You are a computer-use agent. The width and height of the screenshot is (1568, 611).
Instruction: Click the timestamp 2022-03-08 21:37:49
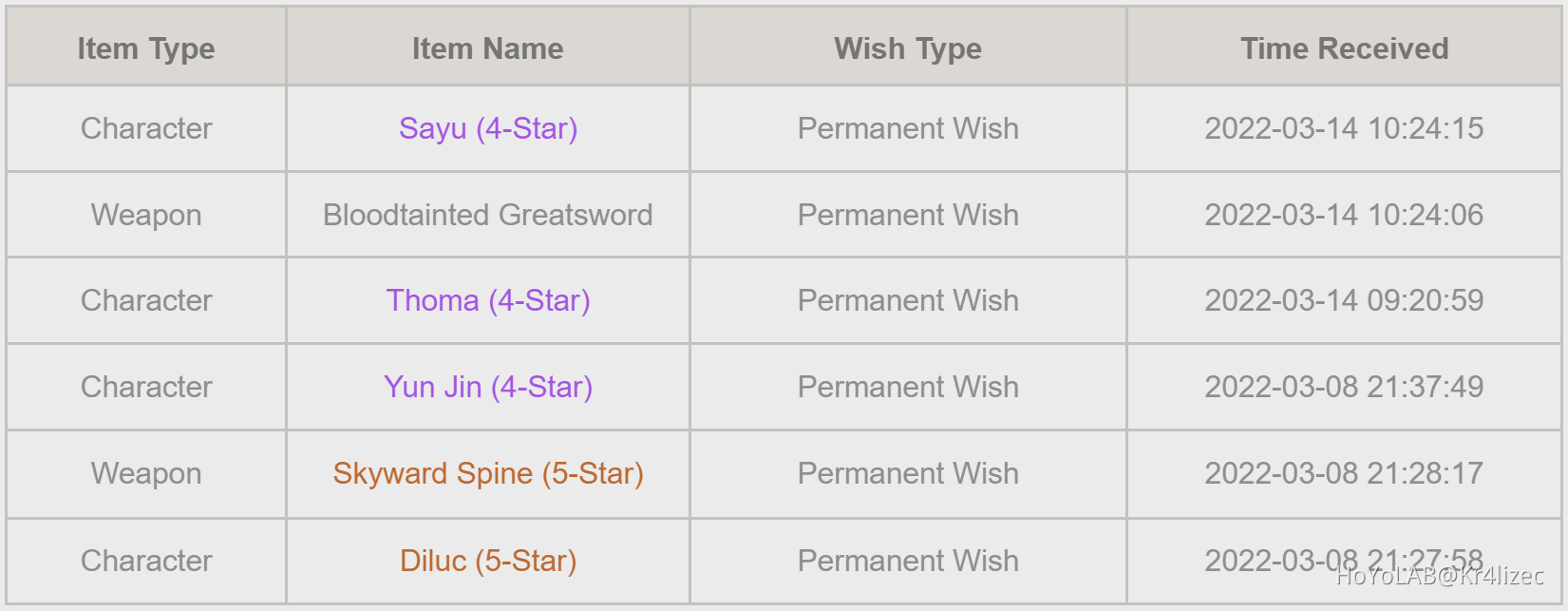pyautogui.click(x=1344, y=387)
